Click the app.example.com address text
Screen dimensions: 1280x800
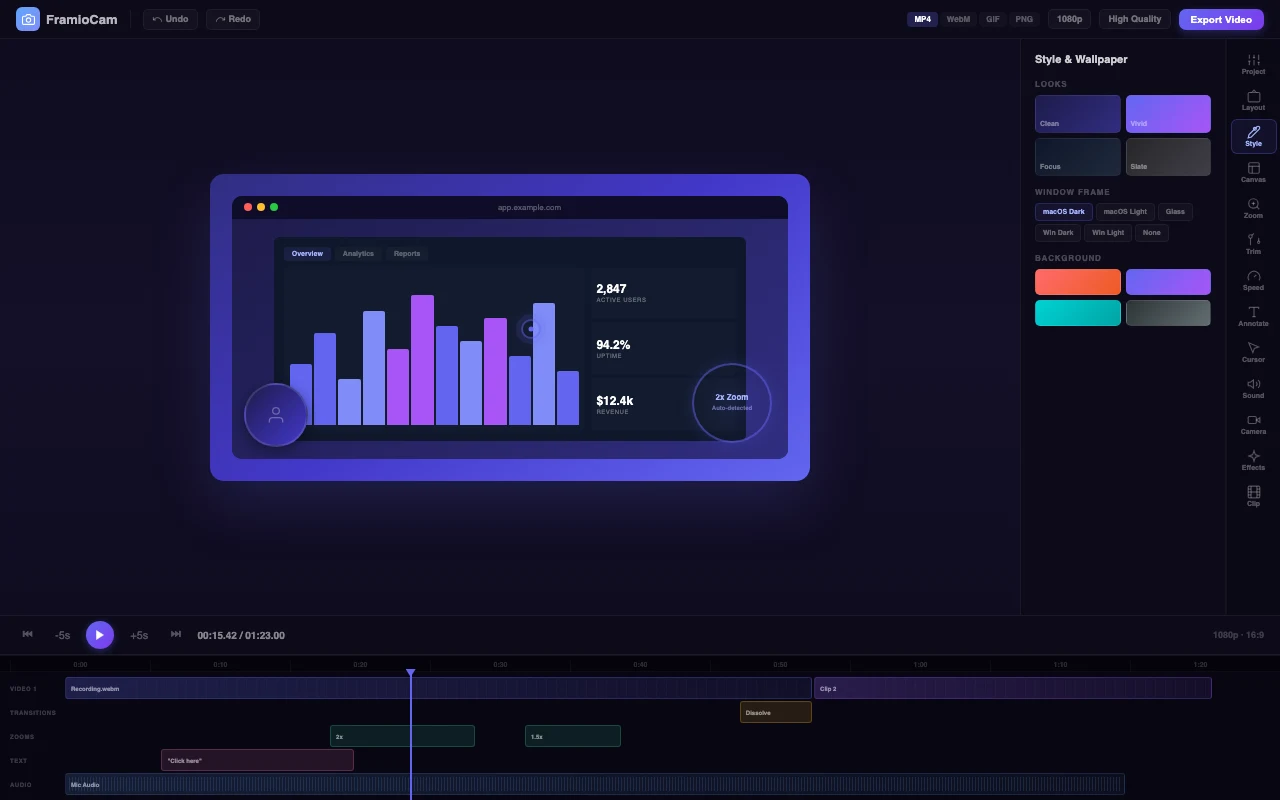pyautogui.click(x=529, y=207)
